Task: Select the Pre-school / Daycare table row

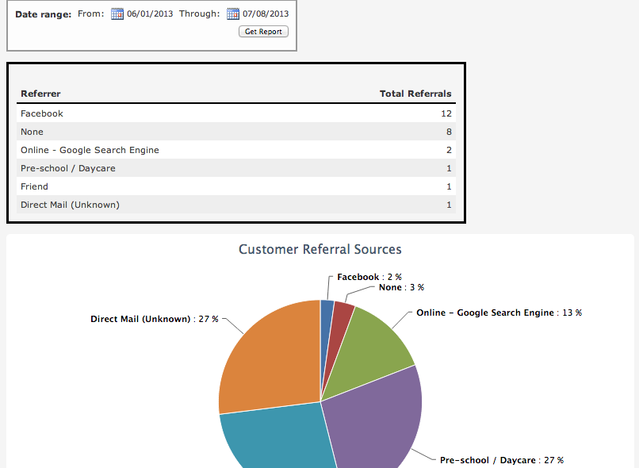Action: (x=236, y=168)
